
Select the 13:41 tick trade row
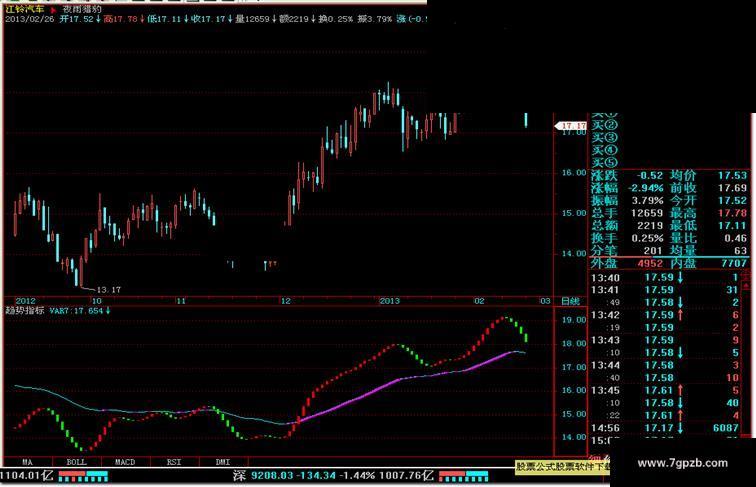(x=665, y=290)
